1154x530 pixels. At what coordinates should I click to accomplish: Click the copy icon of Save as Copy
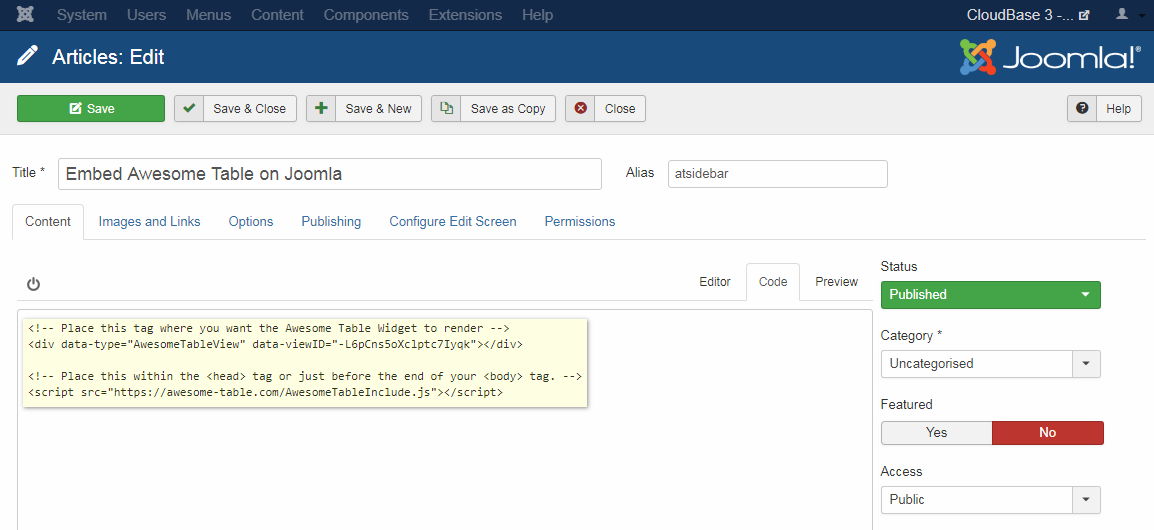(x=446, y=108)
